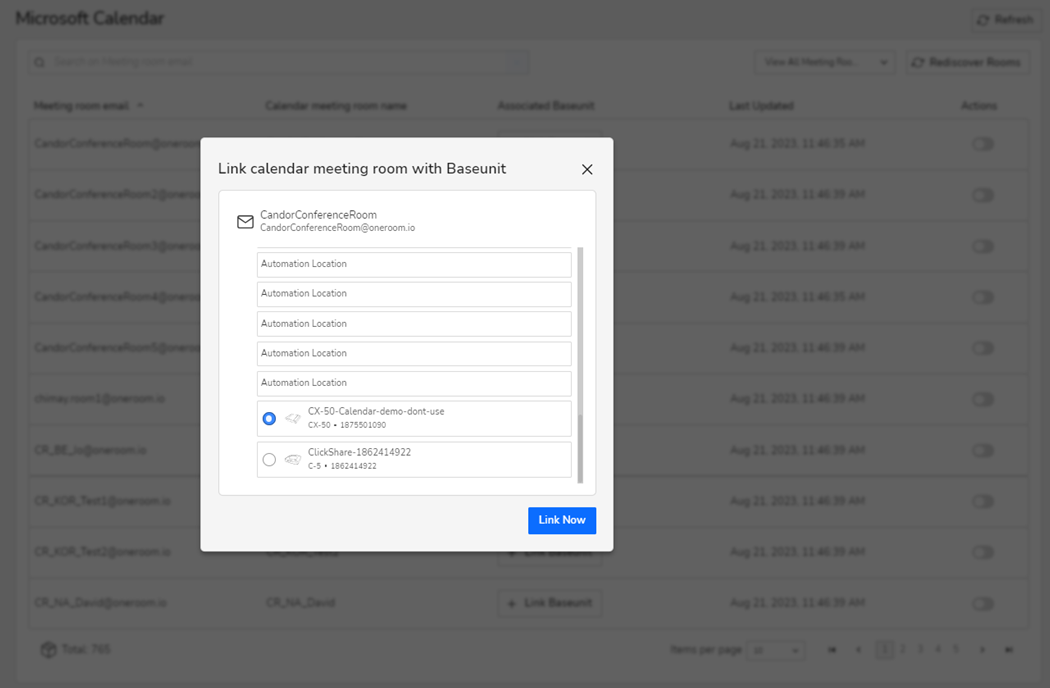
Task: Click the camera device icon for CX-50-Calendar-demo-dont-use
Action: click(292, 419)
